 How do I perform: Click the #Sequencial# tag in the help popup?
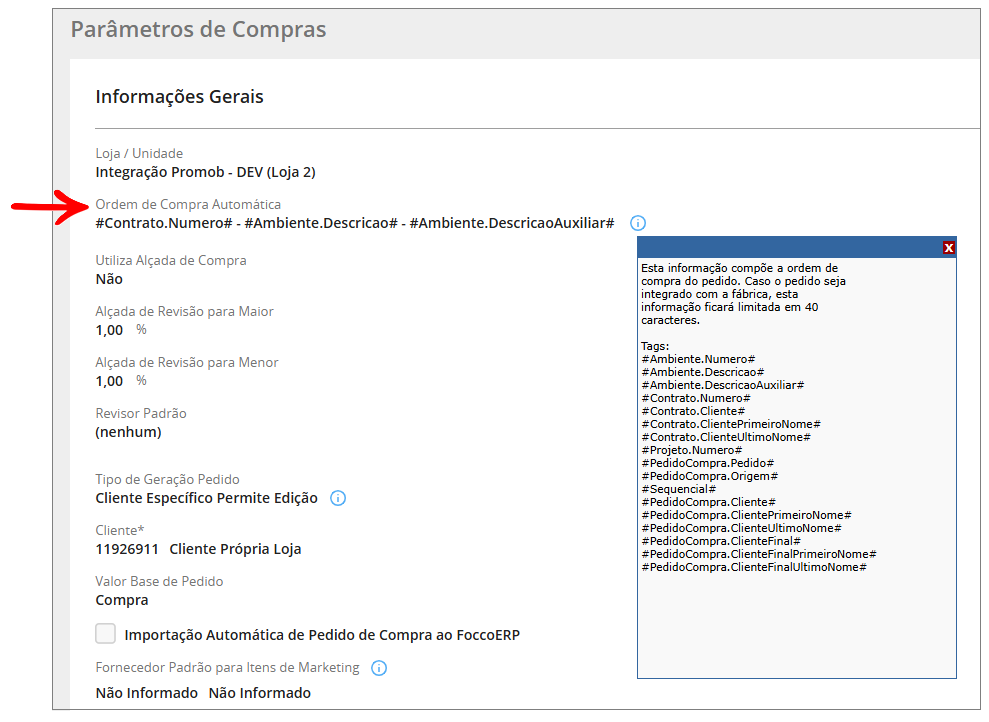click(678, 489)
